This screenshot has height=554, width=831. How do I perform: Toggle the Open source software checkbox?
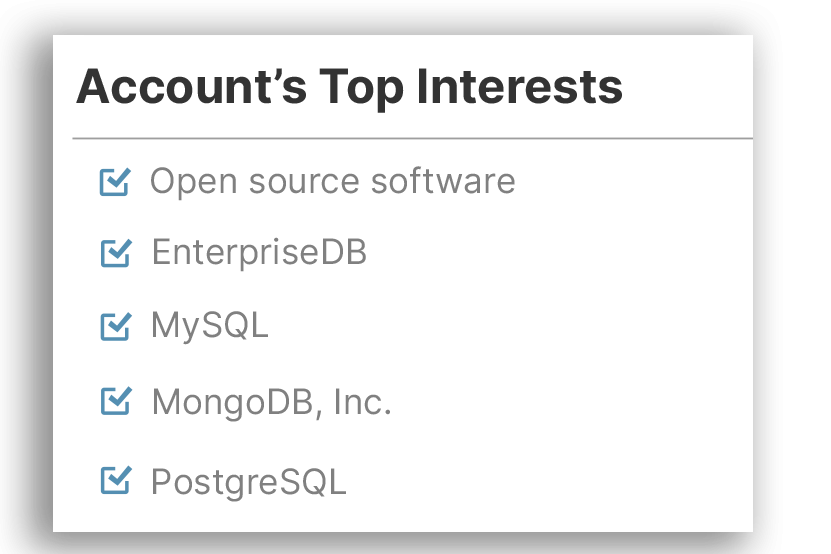[x=115, y=182]
